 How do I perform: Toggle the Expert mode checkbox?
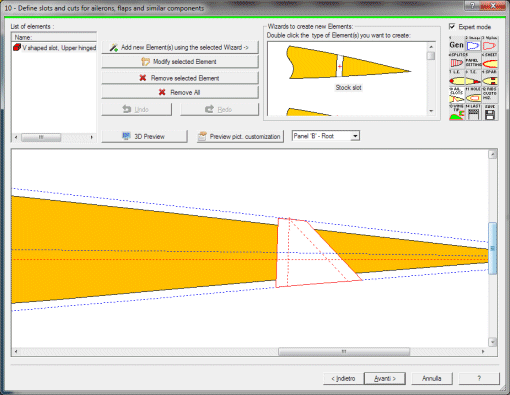[x=452, y=26]
